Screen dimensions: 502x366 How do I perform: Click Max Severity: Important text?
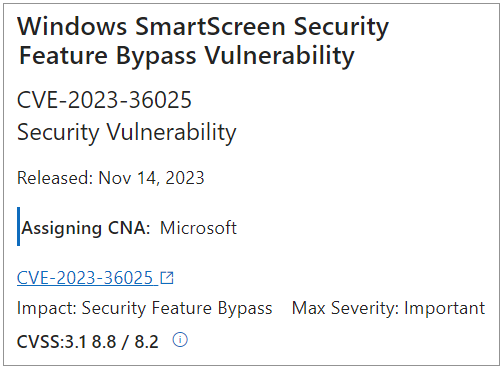pos(388,308)
